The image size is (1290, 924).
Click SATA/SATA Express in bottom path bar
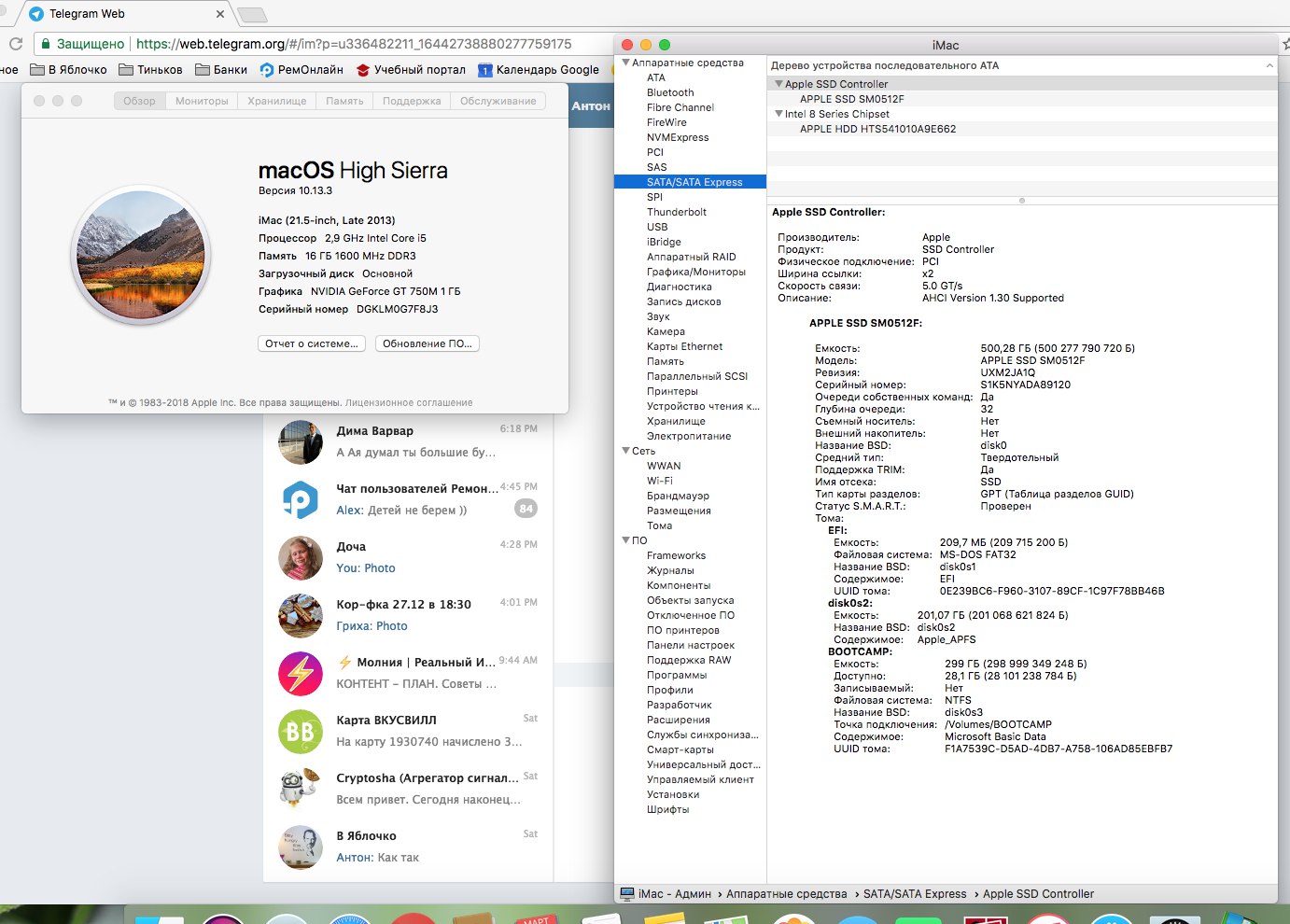915,894
